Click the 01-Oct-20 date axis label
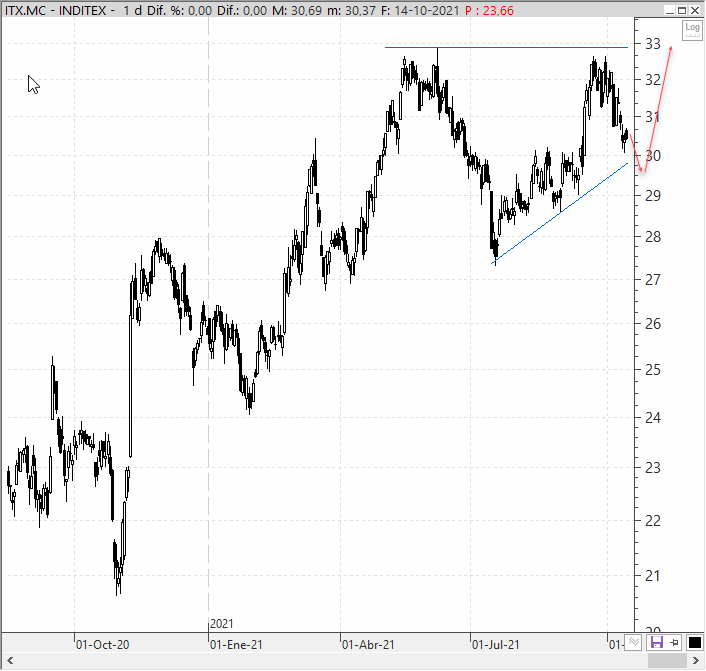Viewport: 706px width, 671px height. [x=102, y=645]
